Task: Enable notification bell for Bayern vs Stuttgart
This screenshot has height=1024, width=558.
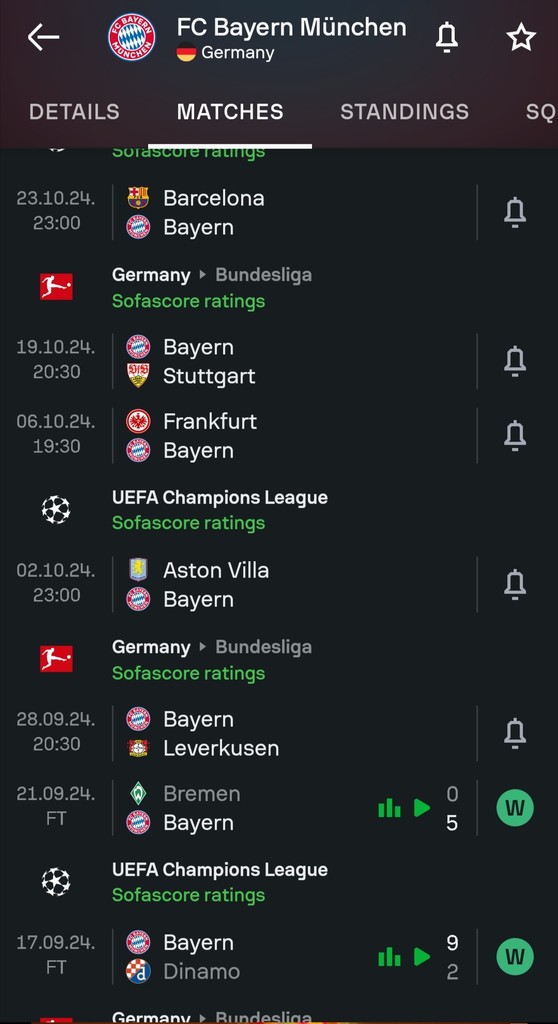Action: coord(515,361)
